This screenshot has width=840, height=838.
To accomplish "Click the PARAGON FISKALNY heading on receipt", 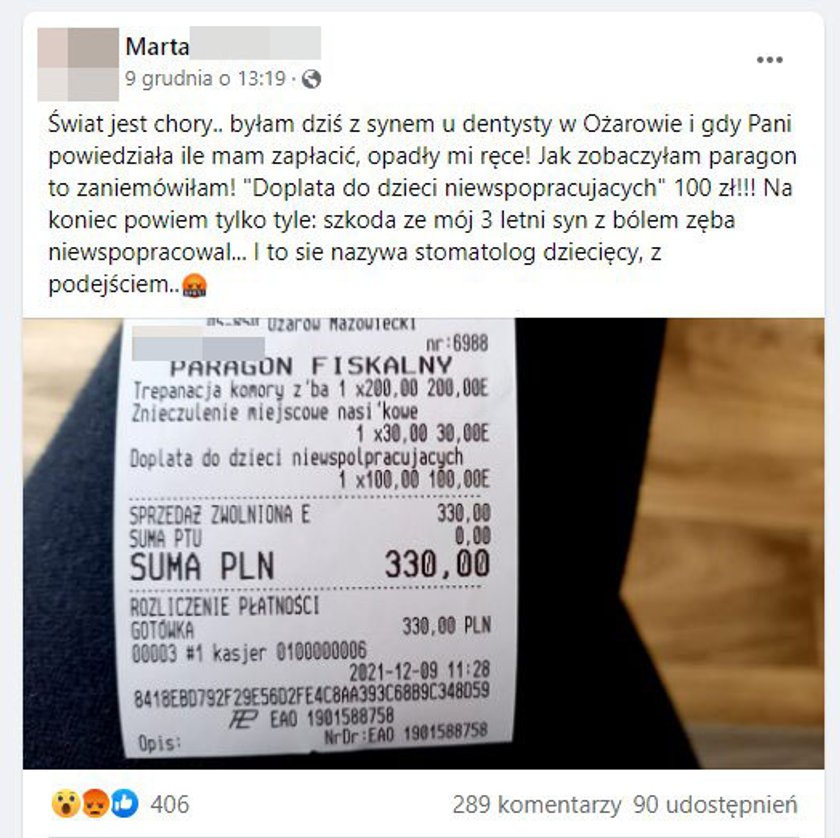I will pyautogui.click(x=311, y=366).
